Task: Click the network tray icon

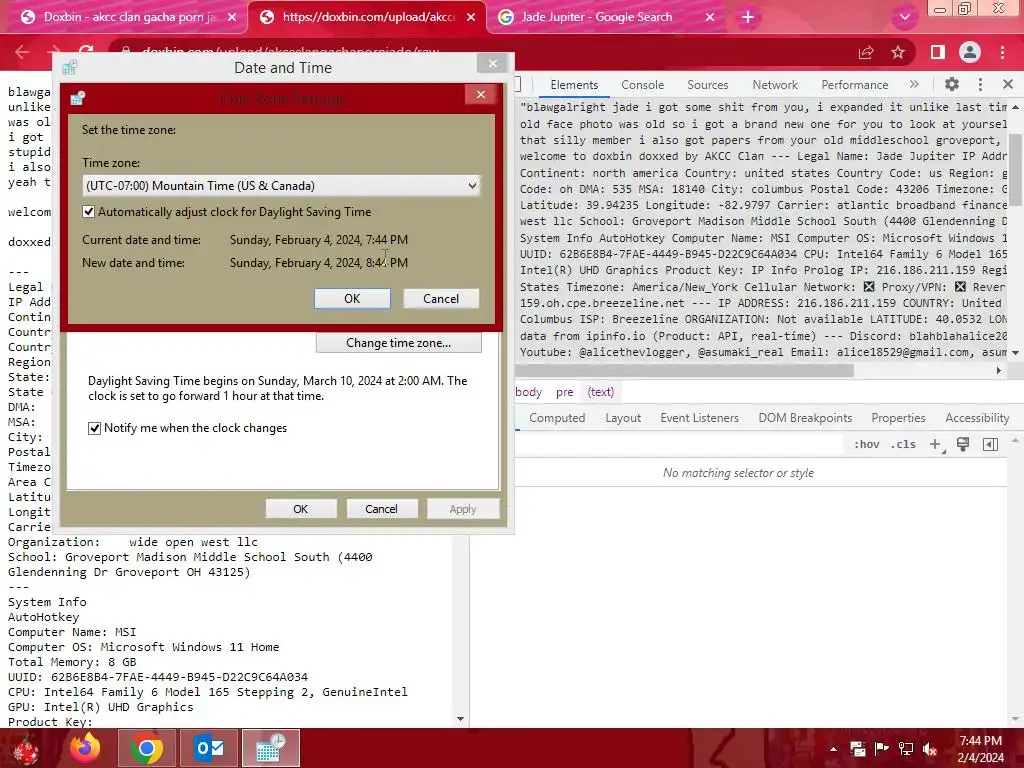Action: point(906,749)
